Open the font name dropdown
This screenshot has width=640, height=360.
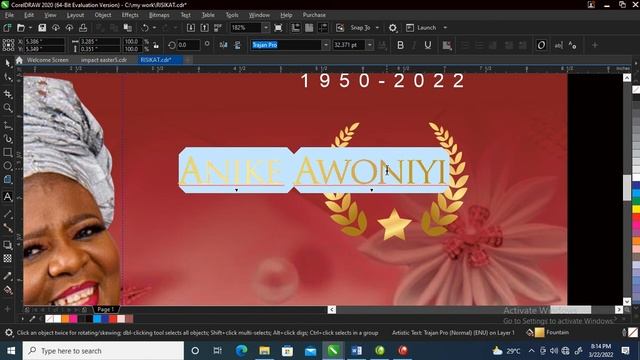pos(326,45)
